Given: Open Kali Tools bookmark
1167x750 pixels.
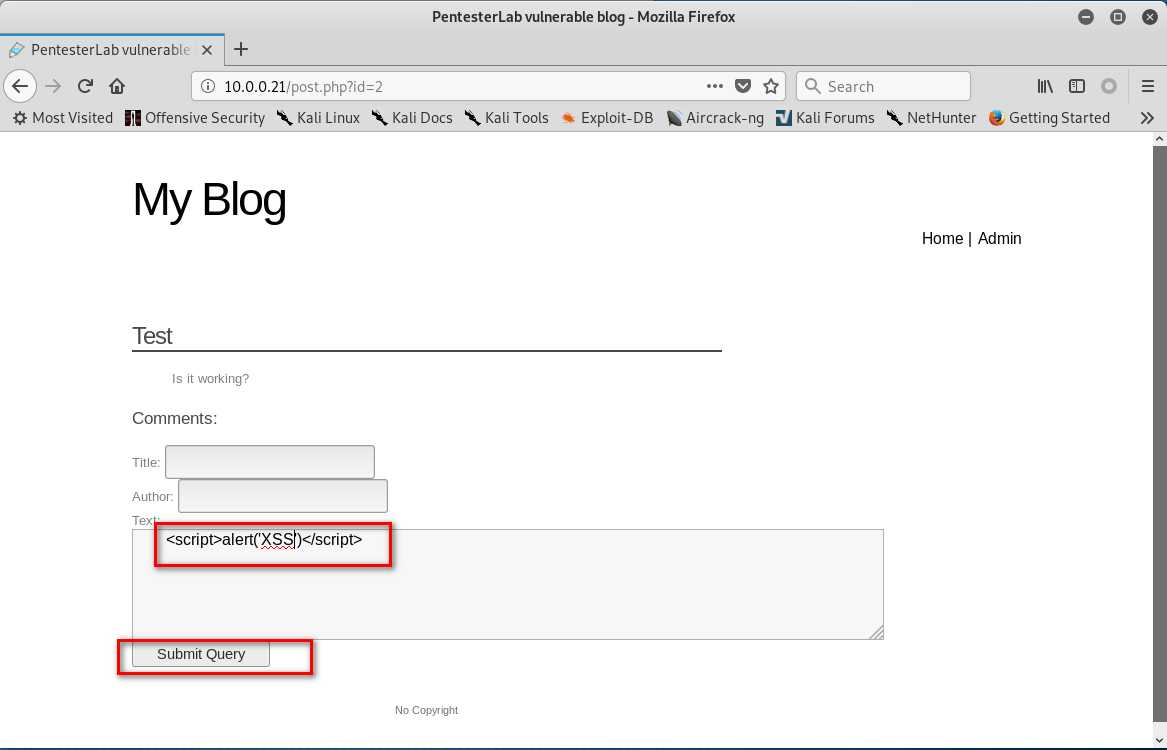Looking at the screenshot, I should point(506,118).
